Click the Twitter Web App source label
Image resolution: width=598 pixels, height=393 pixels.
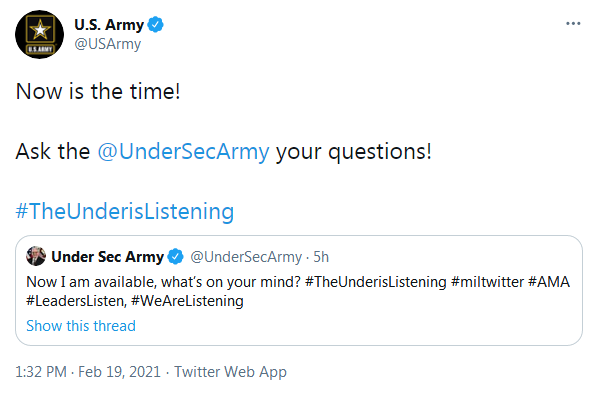[x=230, y=372]
